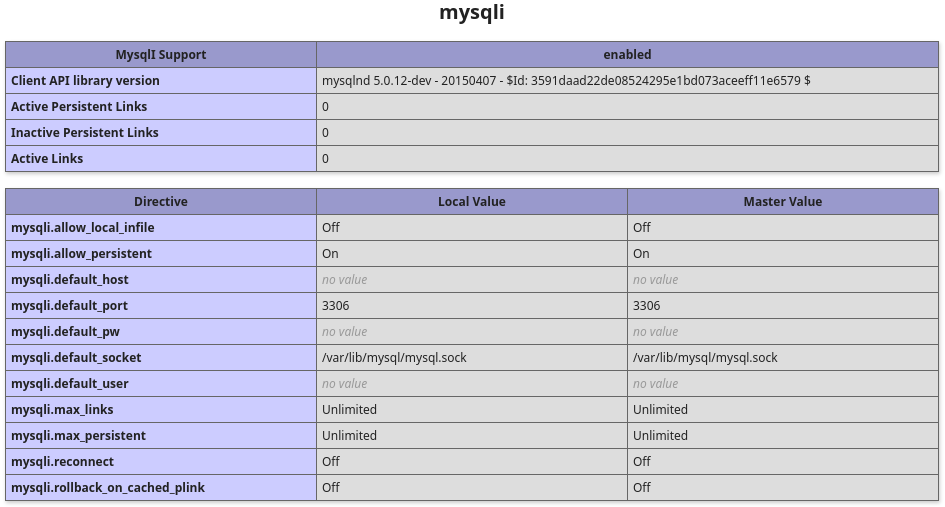Select the MysqlI Support header cell
The image size is (945, 507).
[161, 54]
